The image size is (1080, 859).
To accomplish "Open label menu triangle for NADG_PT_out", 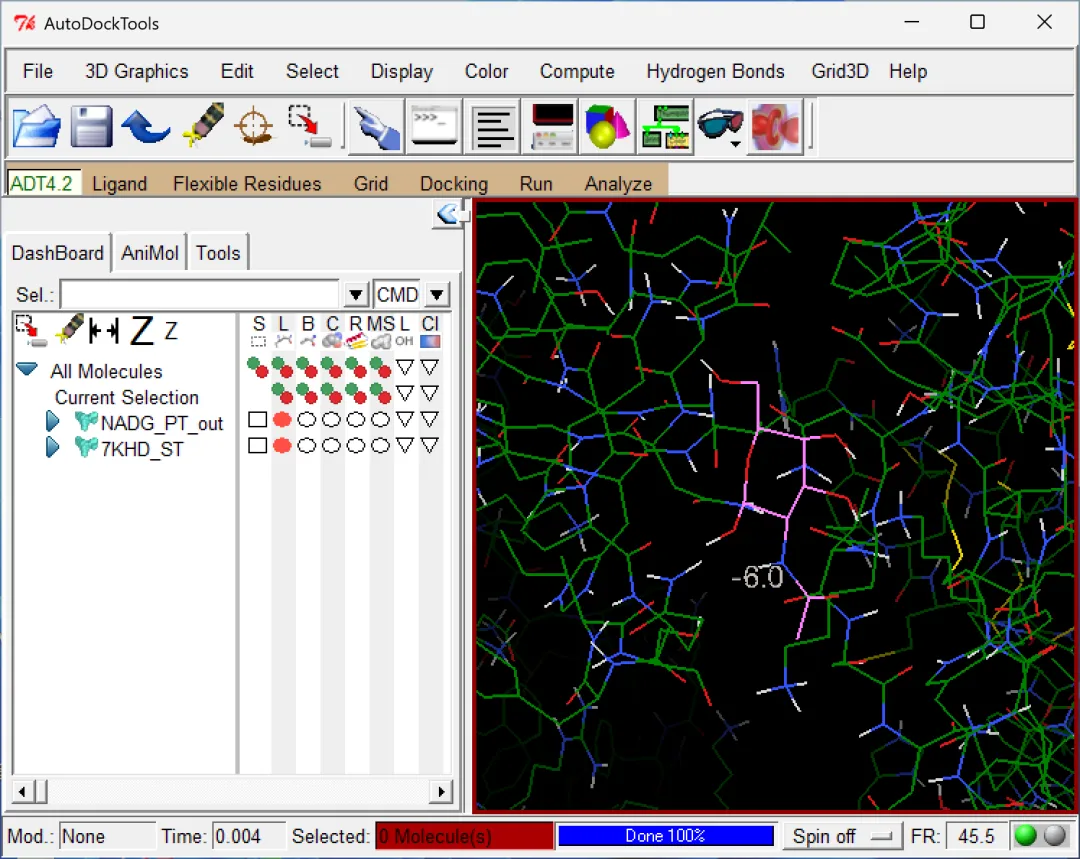I will pos(405,420).
